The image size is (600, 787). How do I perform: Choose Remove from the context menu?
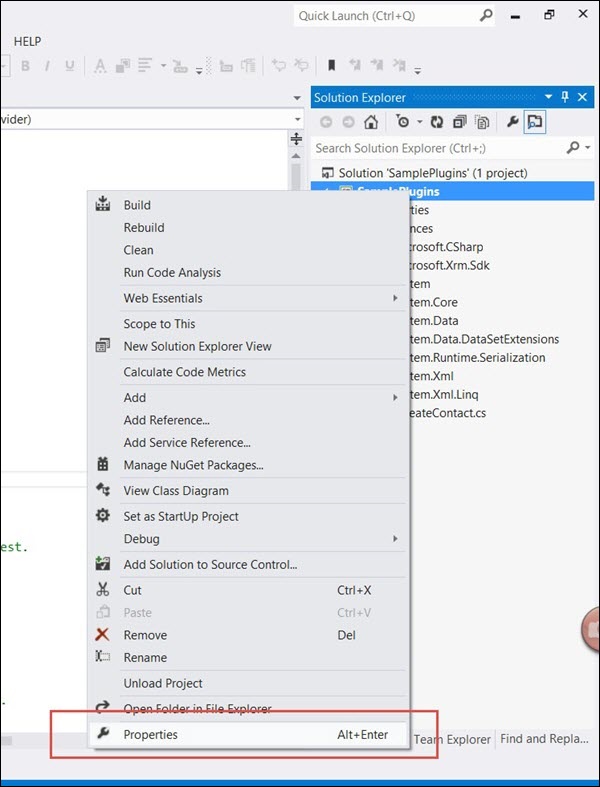click(249, 635)
